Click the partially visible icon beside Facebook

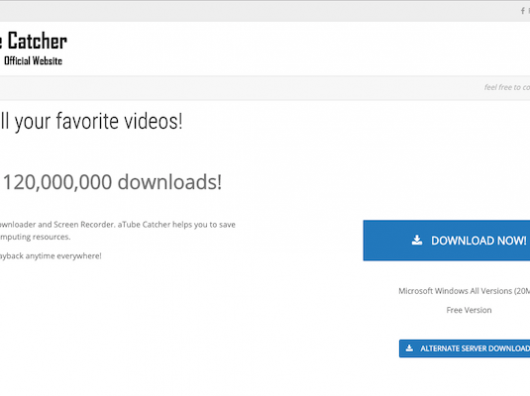tap(529, 11)
